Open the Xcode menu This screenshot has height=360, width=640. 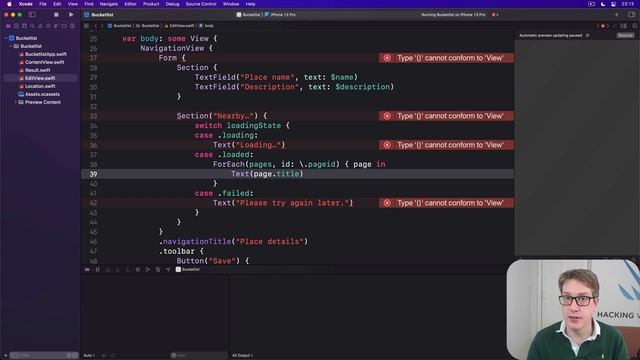(26, 4)
